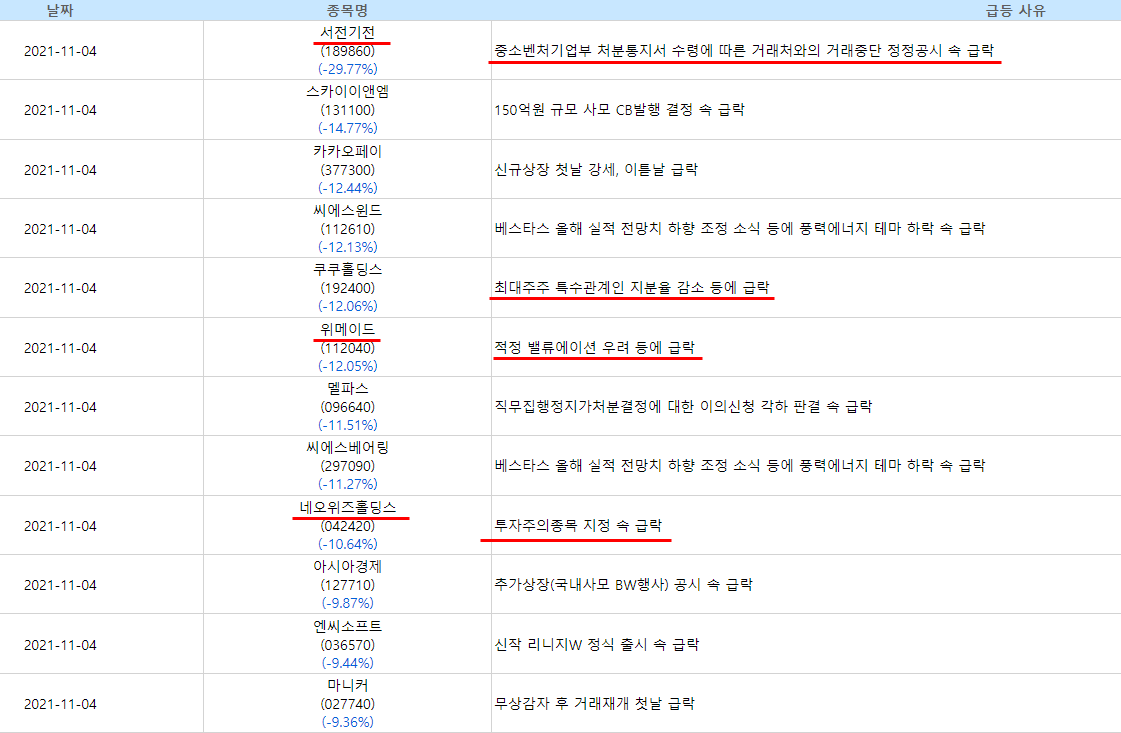Click stock code (131100)
Viewport: 1121px width, 733px height.
pyautogui.click(x=347, y=110)
